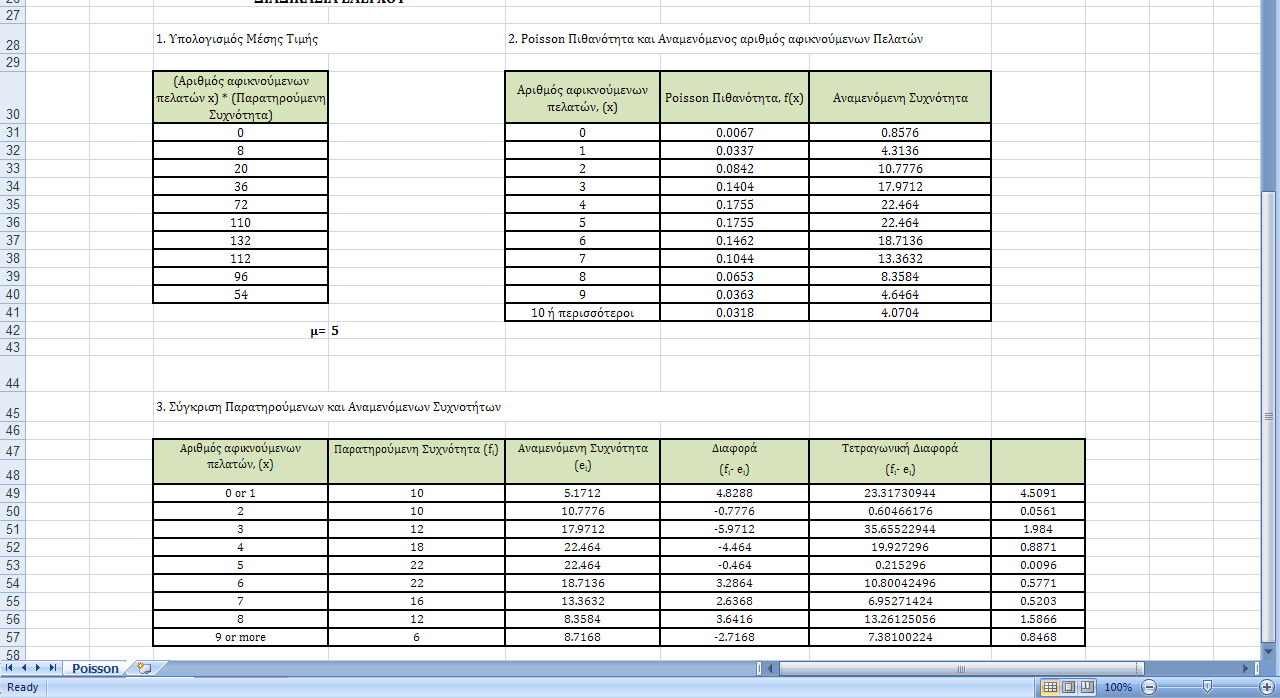The image size is (1280, 698).
Task: Jump to the last sheet tab arrow
Action: [53, 668]
